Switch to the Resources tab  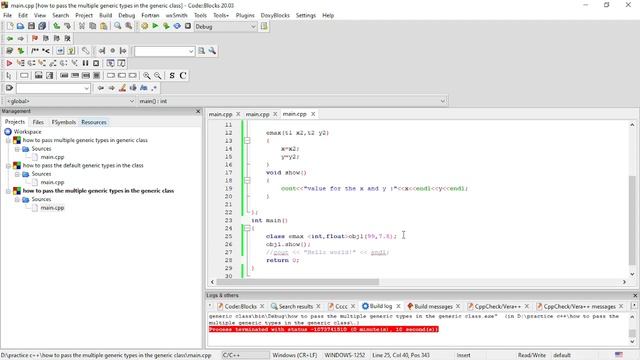point(94,122)
